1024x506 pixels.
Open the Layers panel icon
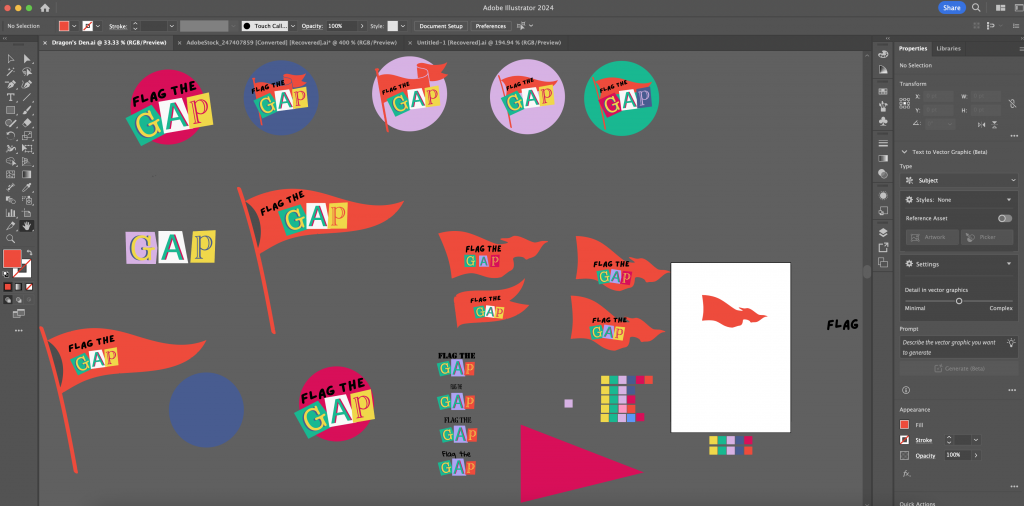click(883, 232)
